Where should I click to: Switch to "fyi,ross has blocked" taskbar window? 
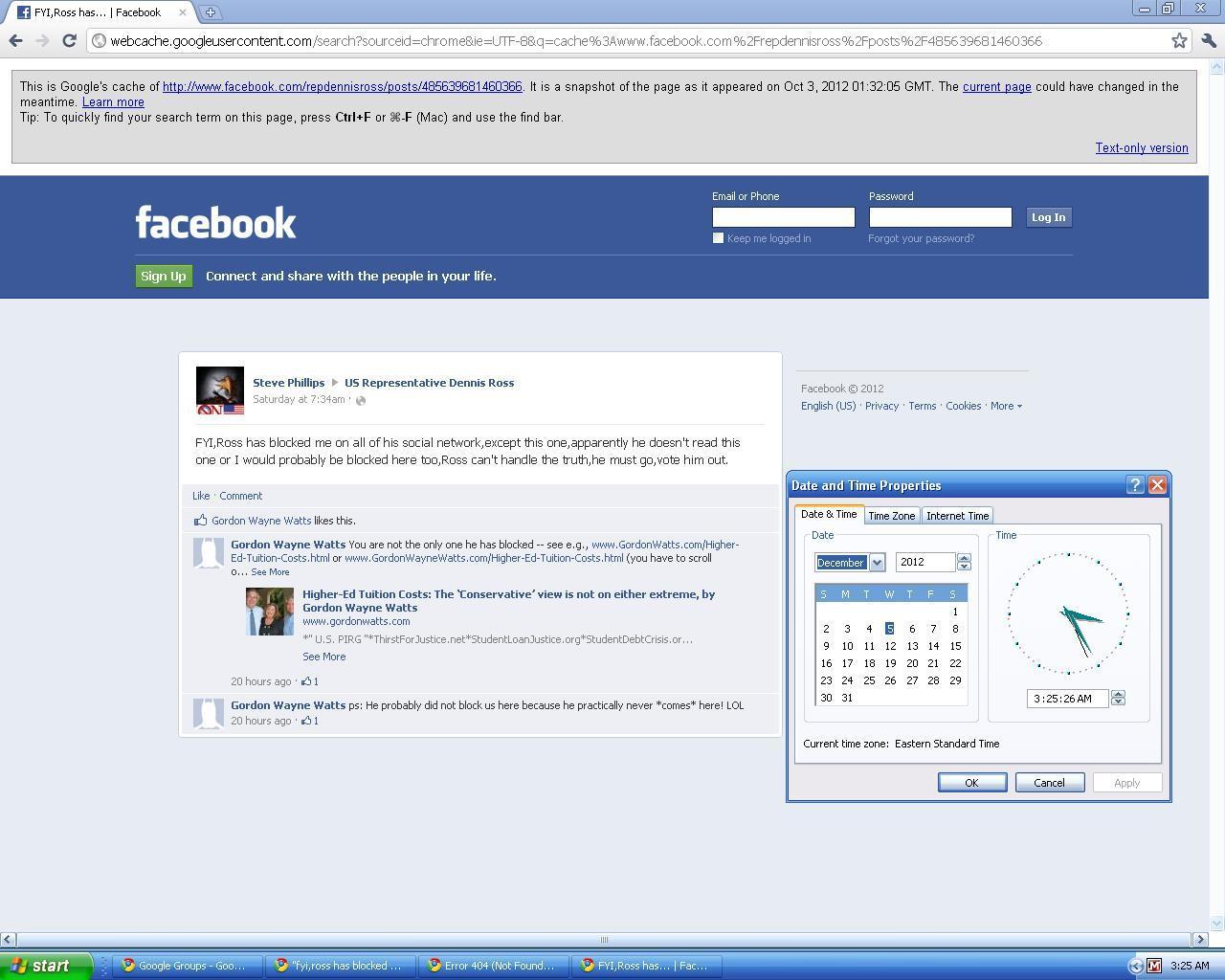(339, 966)
